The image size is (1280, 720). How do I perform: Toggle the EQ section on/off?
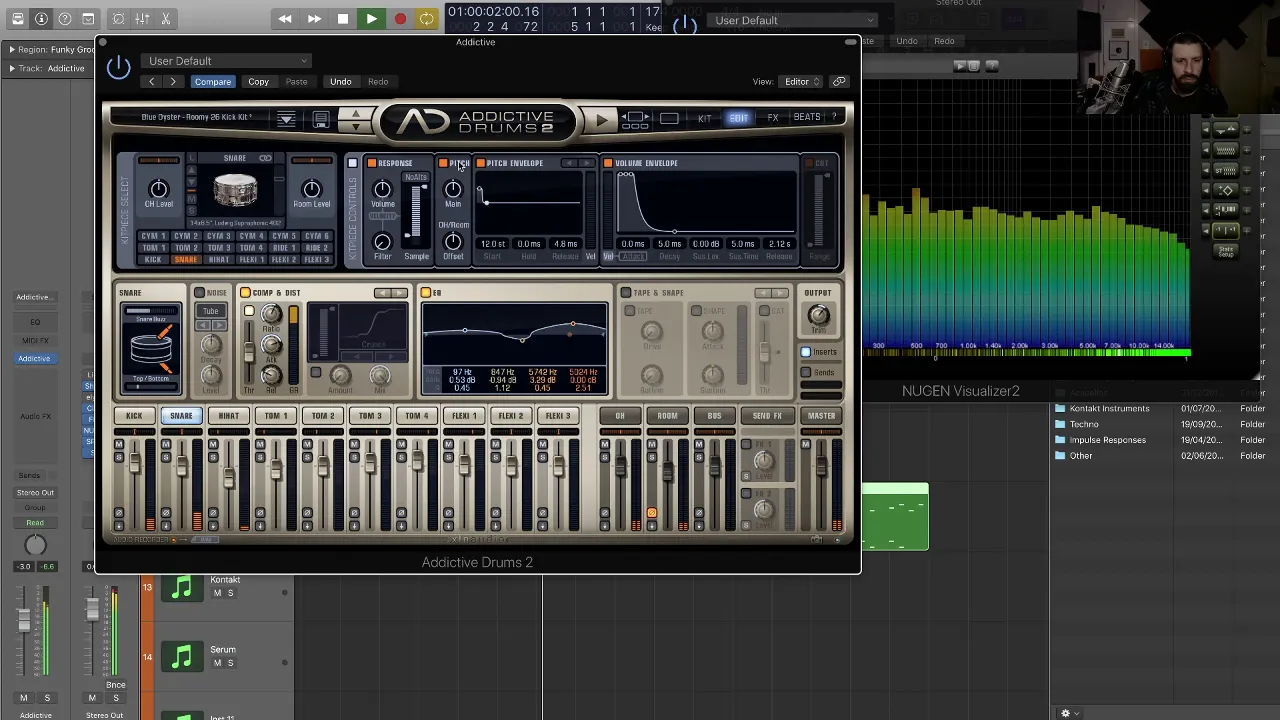425,293
